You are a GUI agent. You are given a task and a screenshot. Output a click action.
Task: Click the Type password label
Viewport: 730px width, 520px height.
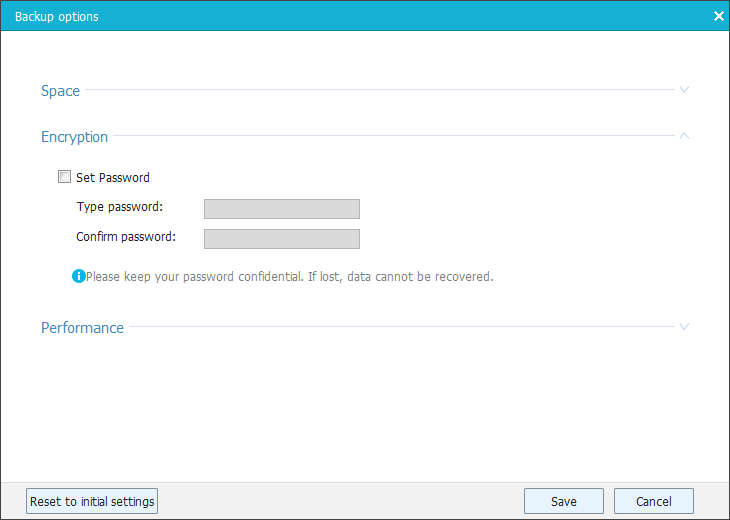tap(119, 207)
